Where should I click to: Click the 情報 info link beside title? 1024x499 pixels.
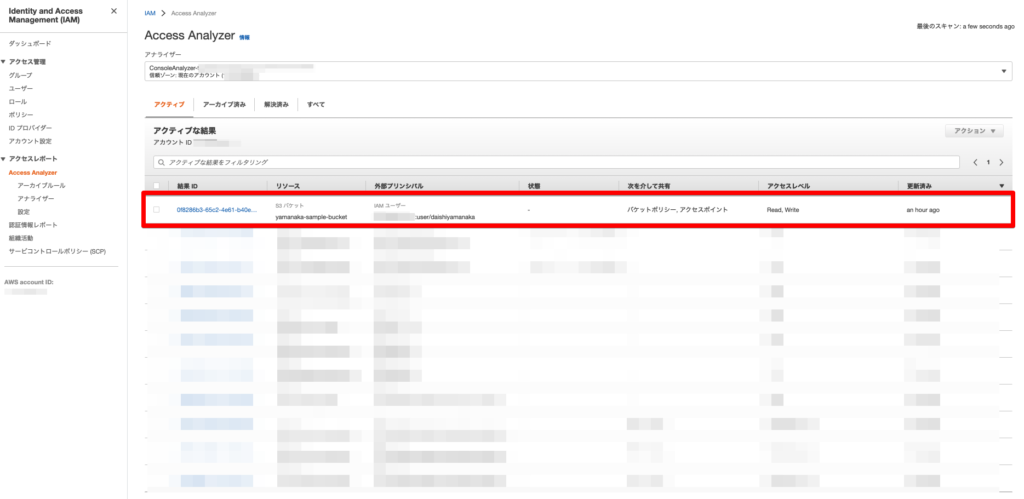coord(245,37)
